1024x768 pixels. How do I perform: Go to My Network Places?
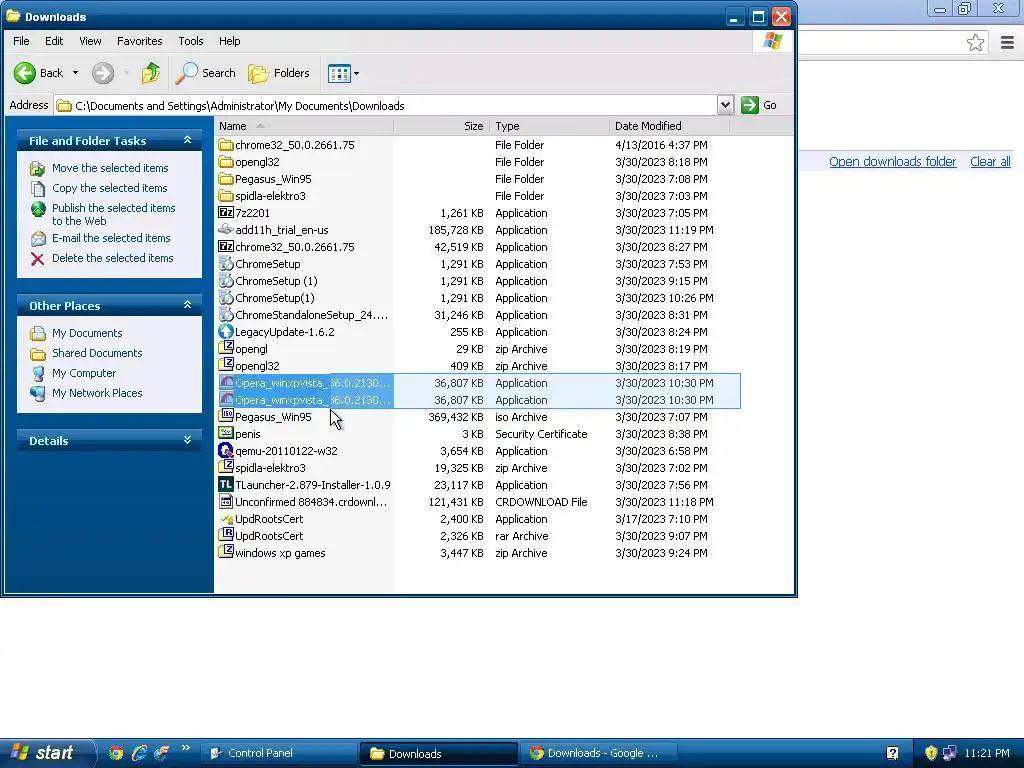click(x=97, y=393)
